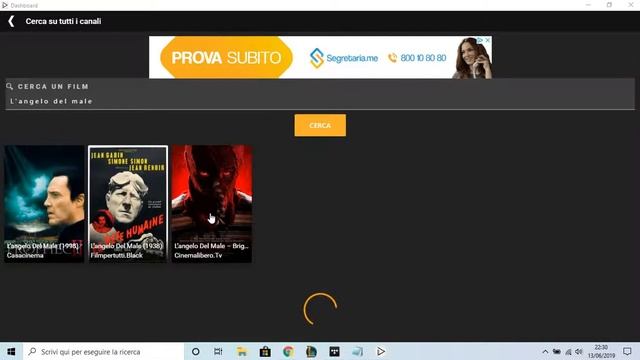Screen dimensions: 640x360
Task: Click the battery tray icon
Action: 557,351
